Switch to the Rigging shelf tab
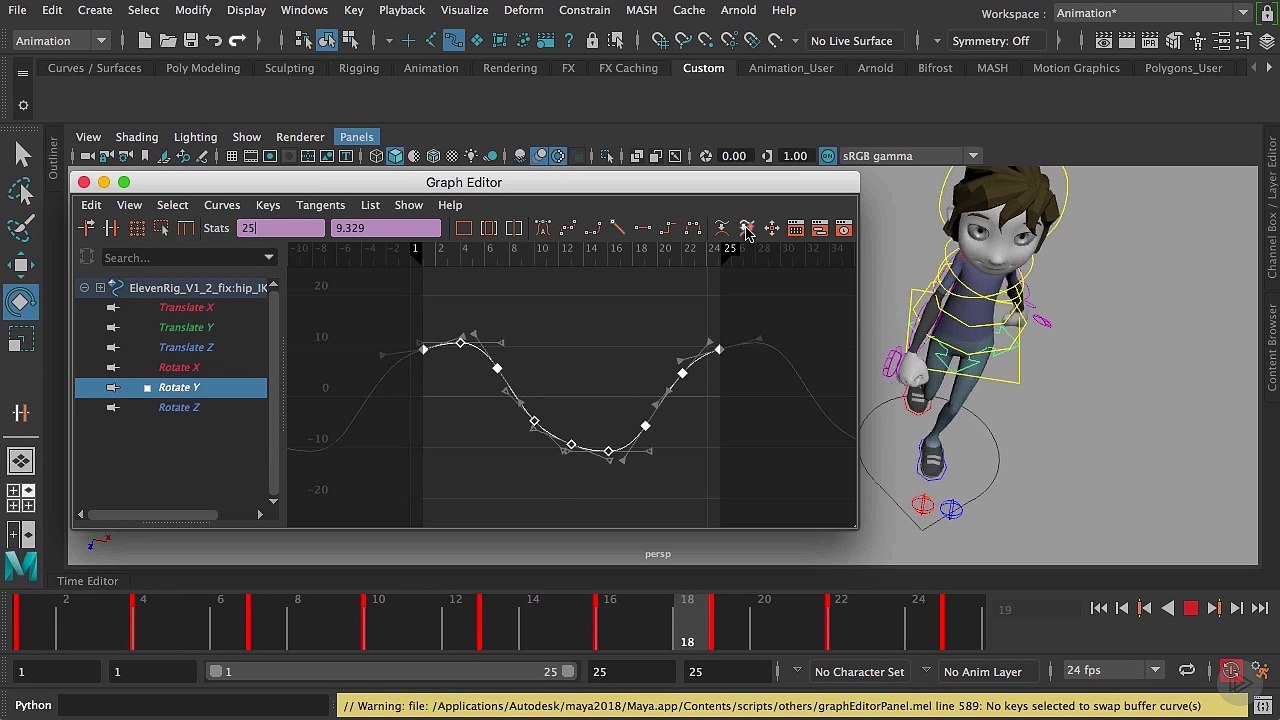The height and width of the screenshot is (720, 1280). [358, 68]
